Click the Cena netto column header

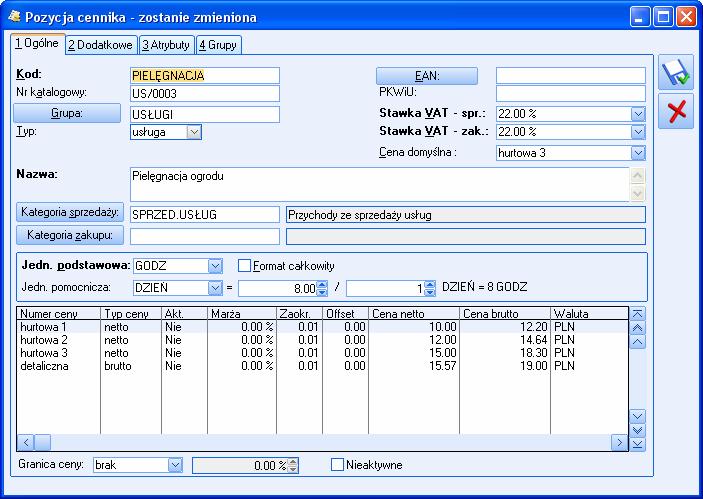click(x=414, y=313)
